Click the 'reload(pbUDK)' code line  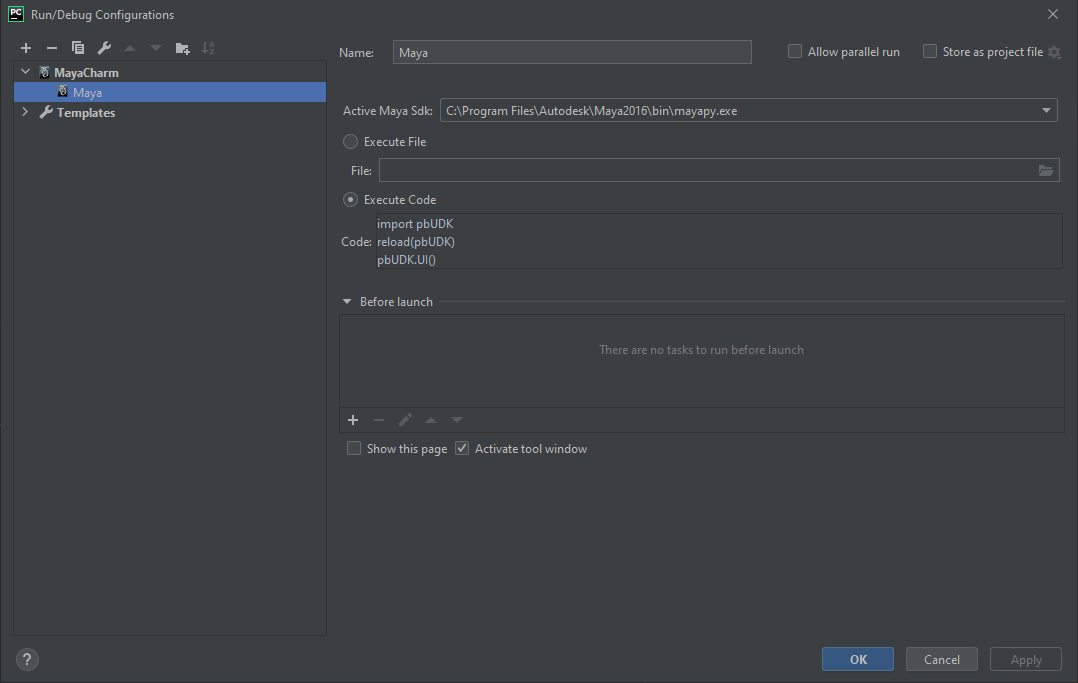[x=416, y=242]
